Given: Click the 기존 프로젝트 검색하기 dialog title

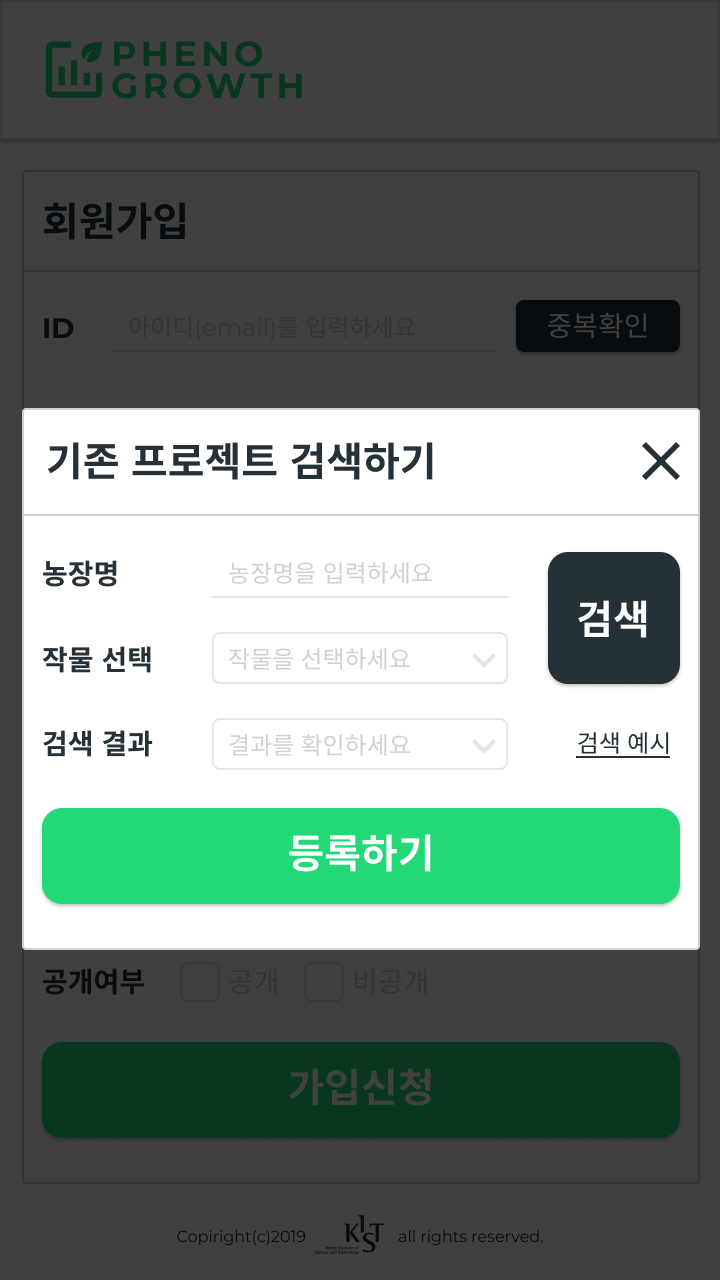Looking at the screenshot, I should 241,462.
